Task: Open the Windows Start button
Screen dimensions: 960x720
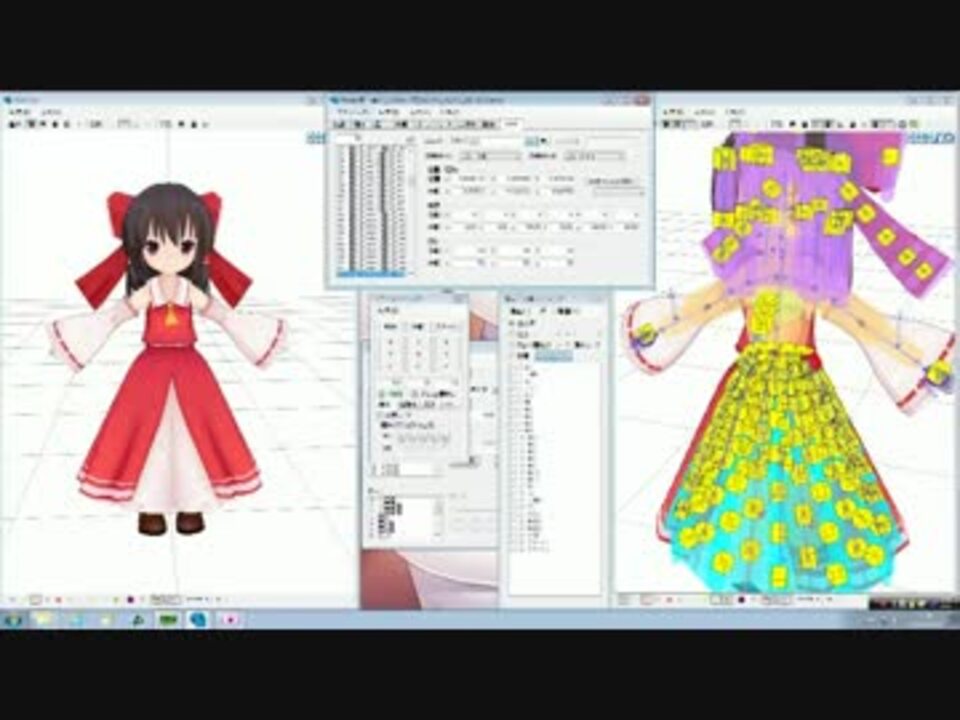Action: (x=13, y=620)
